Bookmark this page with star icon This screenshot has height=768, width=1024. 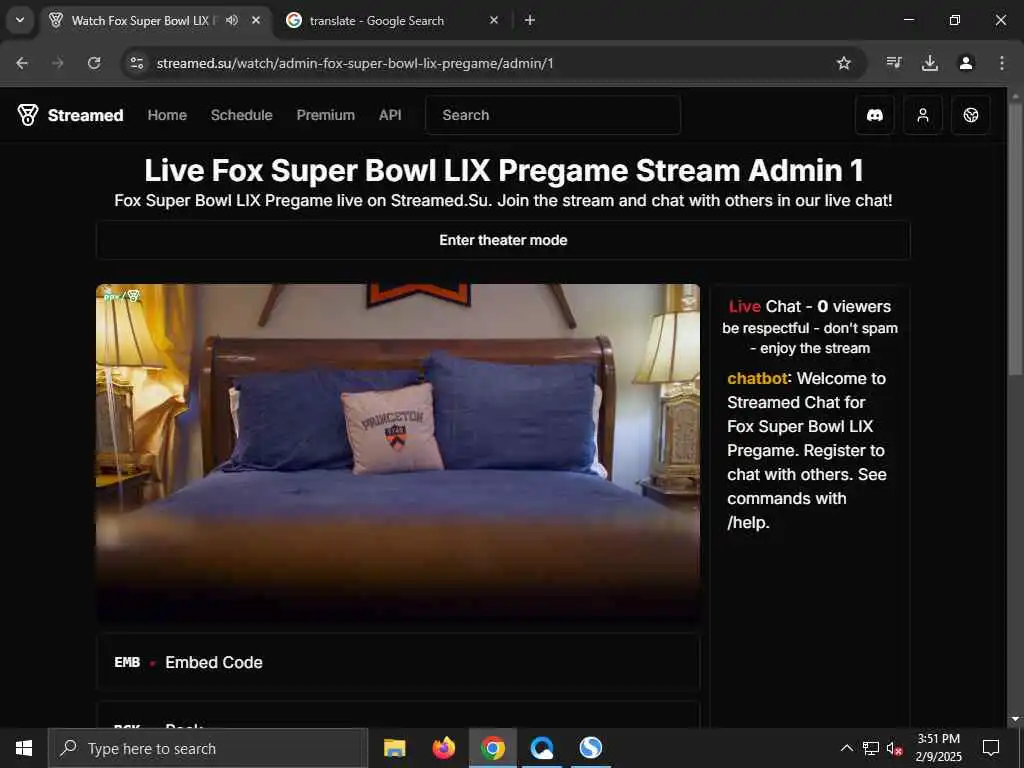point(844,63)
